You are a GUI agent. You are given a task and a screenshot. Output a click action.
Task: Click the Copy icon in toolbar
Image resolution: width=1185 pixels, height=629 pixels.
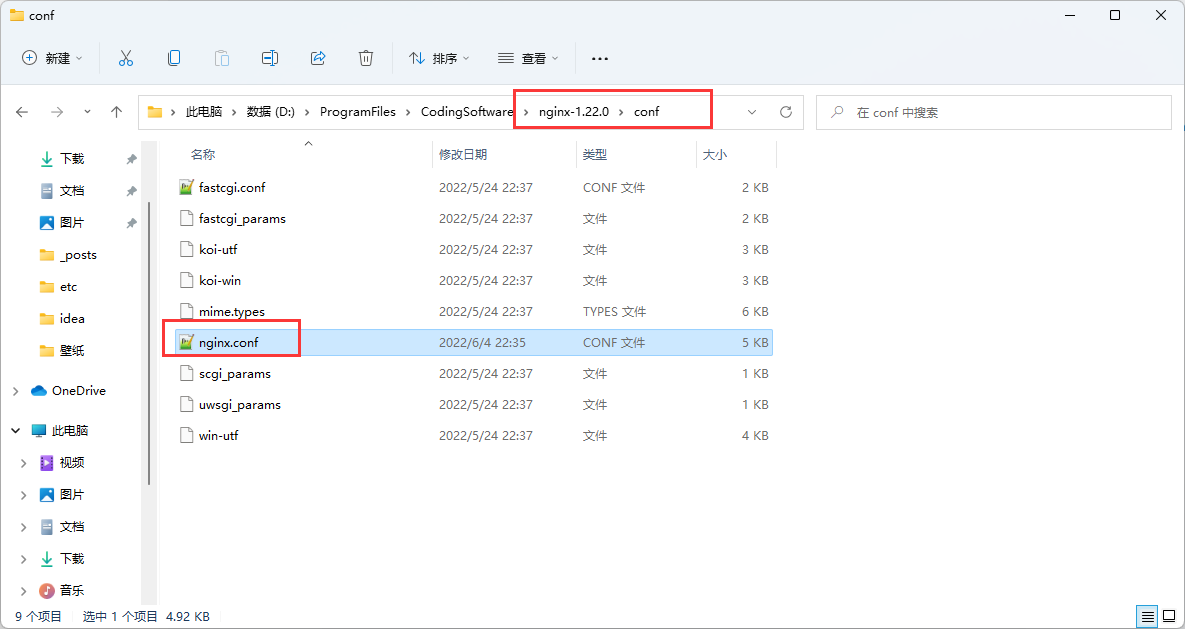174,59
